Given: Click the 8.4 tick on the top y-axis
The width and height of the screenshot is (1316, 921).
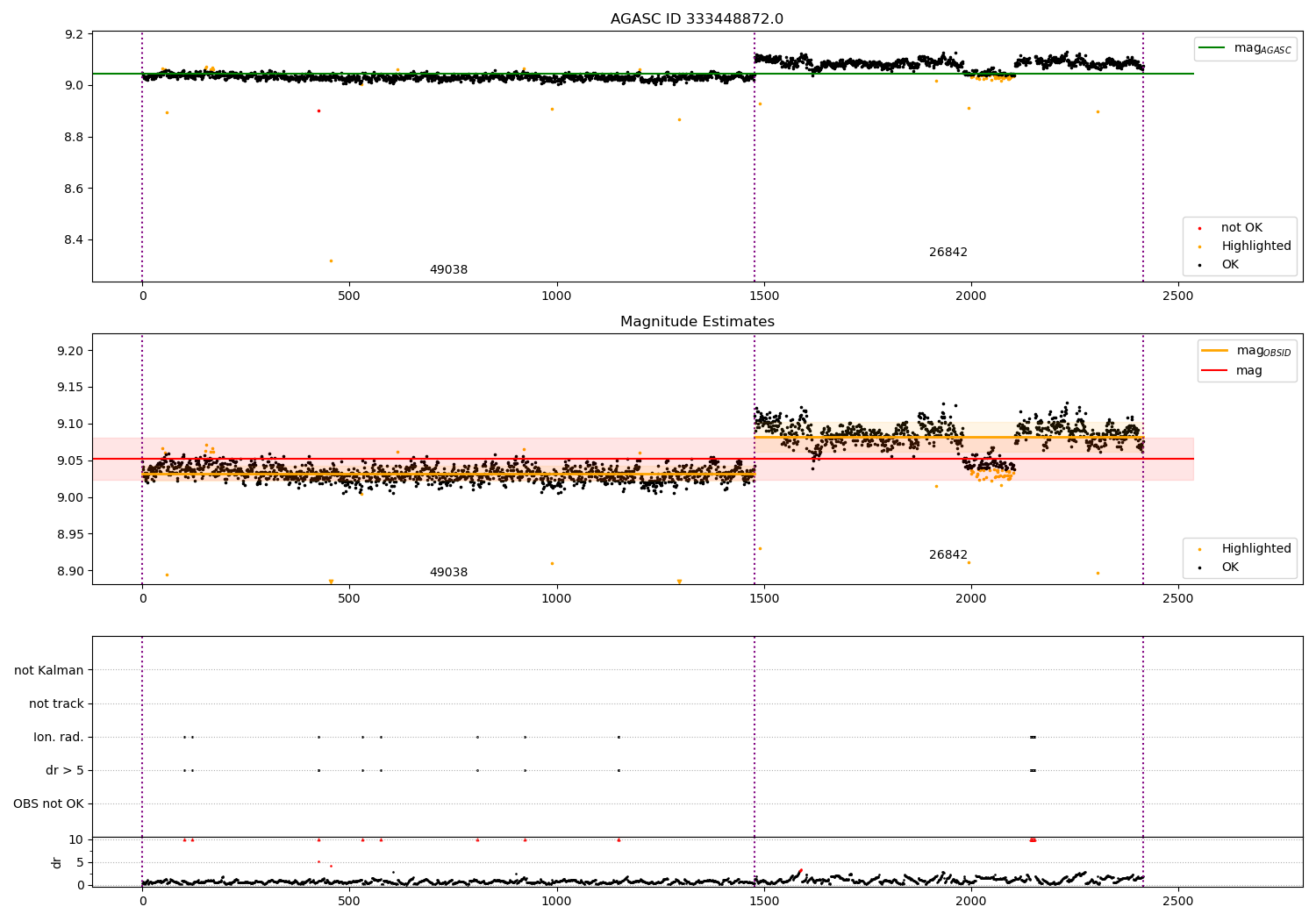Looking at the screenshot, I should [74, 240].
